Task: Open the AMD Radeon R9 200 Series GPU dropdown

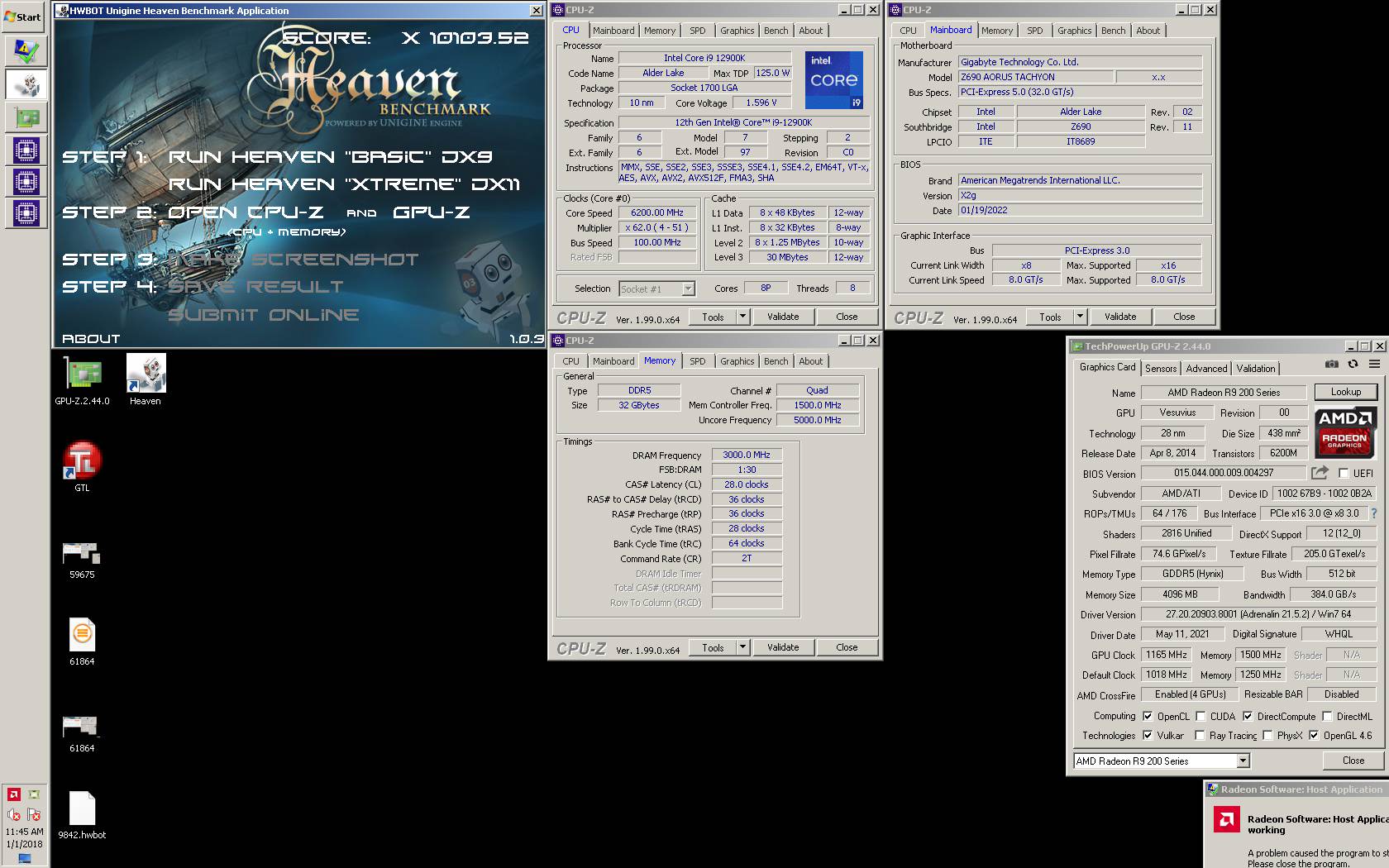Action: tap(1242, 761)
